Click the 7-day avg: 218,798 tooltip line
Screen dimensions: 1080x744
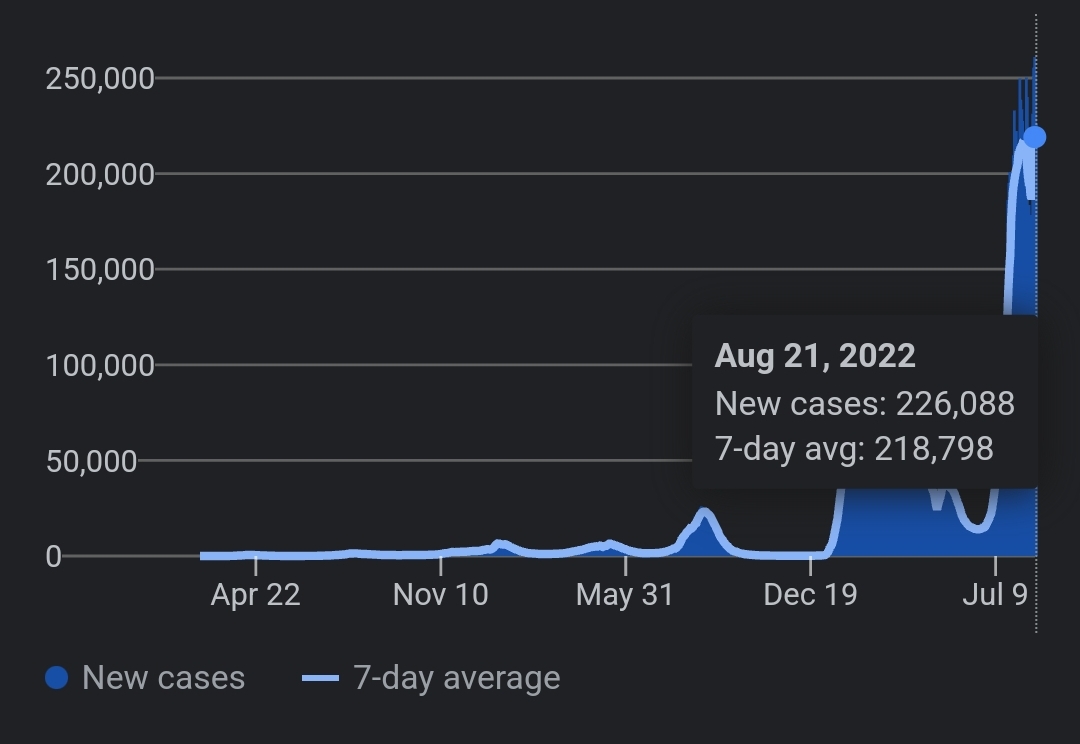pos(854,448)
